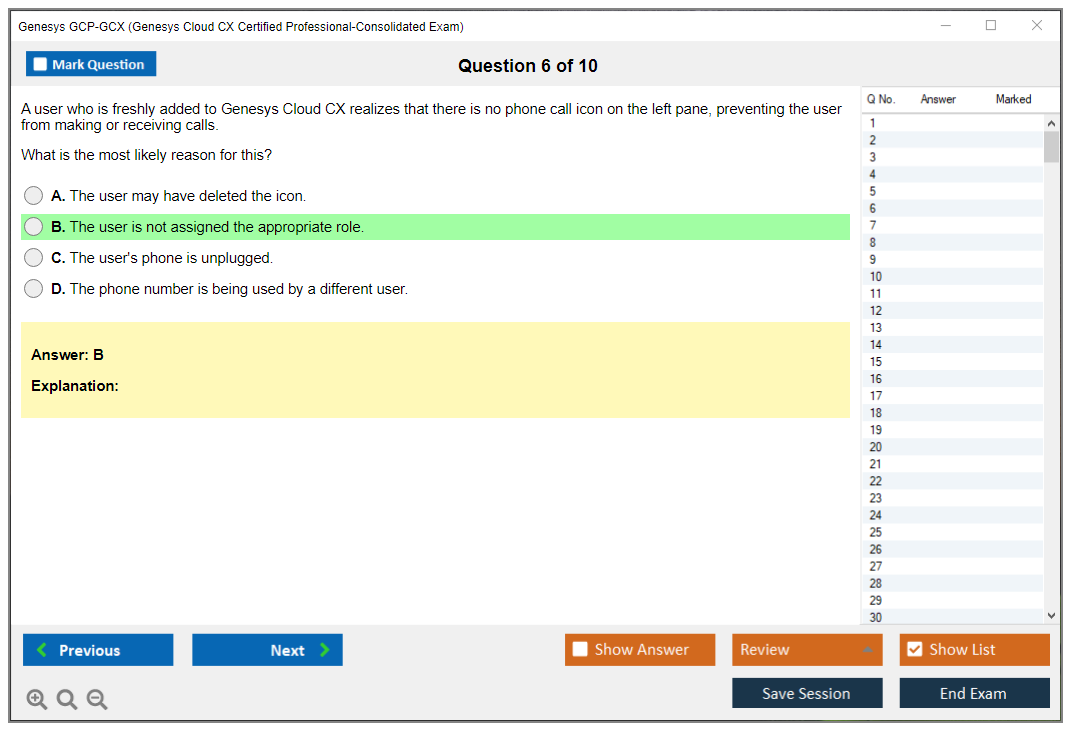Click the zoom in magnifier icon

(x=37, y=700)
